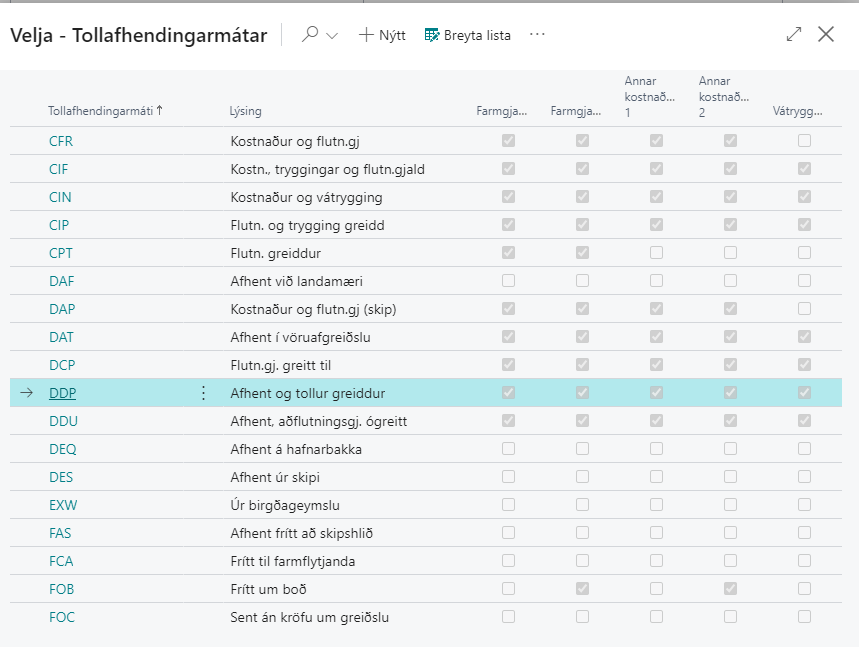Click the Vátrygg... column header
Image resolution: width=859 pixels, height=647 pixels.
(797, 111)
